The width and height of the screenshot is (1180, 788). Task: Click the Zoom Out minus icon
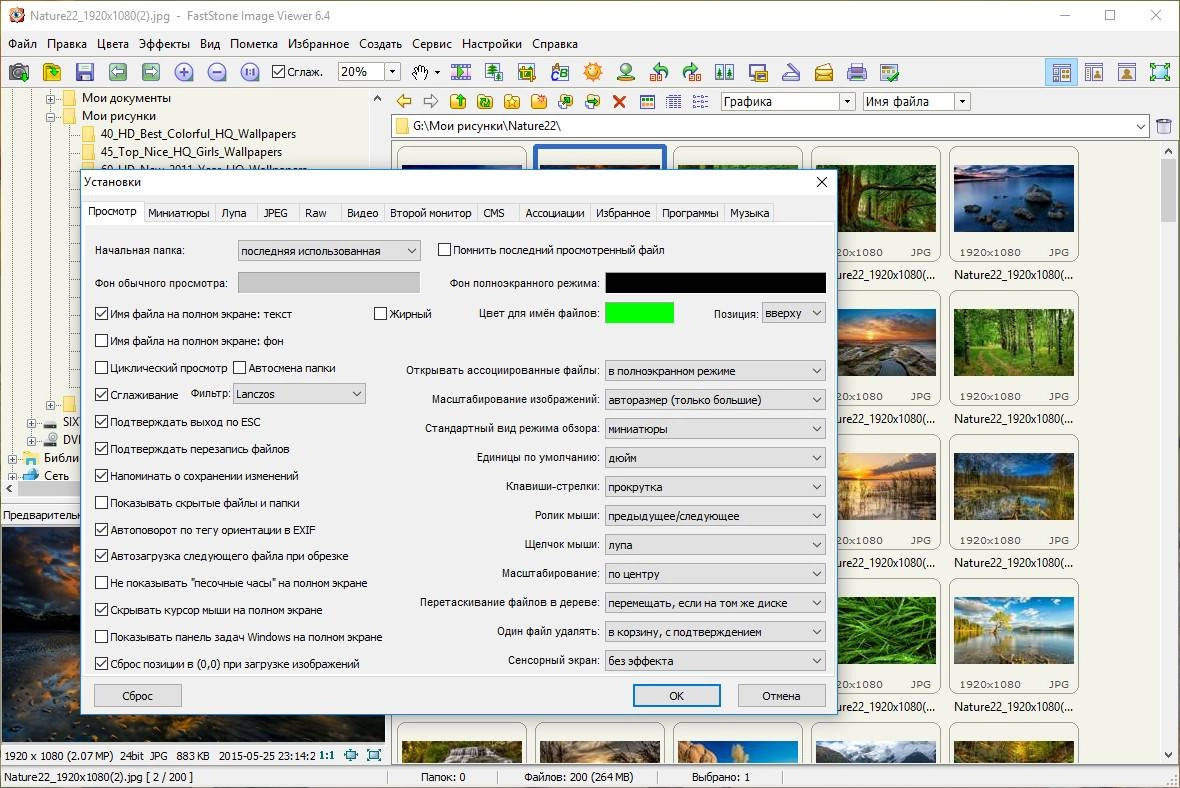click(217, 72)
